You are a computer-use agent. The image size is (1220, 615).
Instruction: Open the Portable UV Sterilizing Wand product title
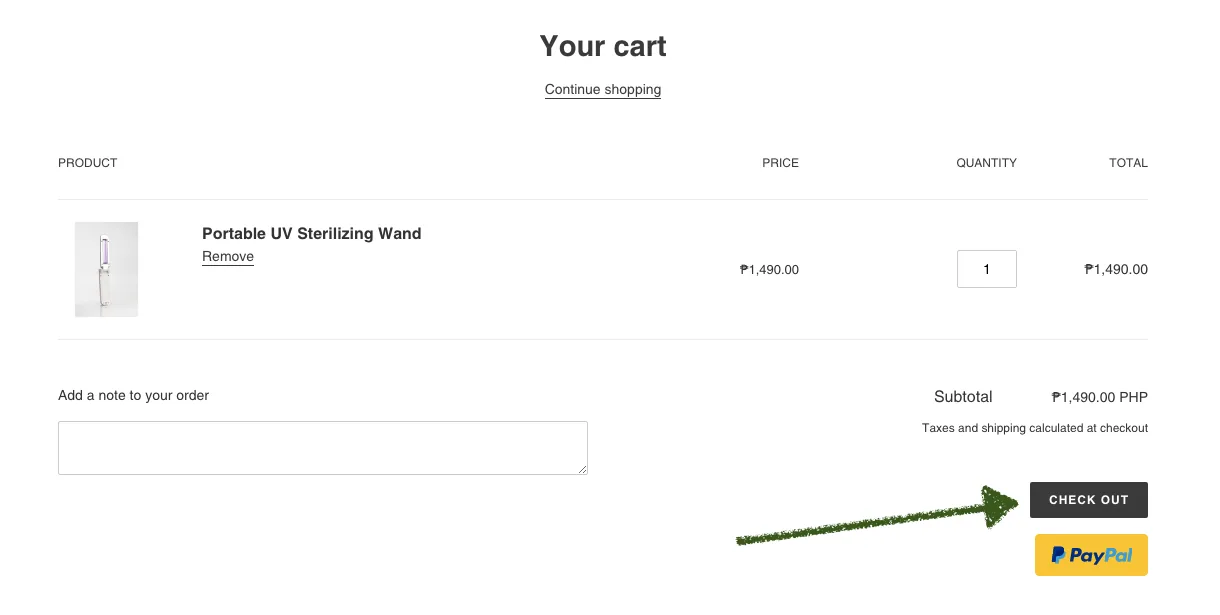point(312,233)
